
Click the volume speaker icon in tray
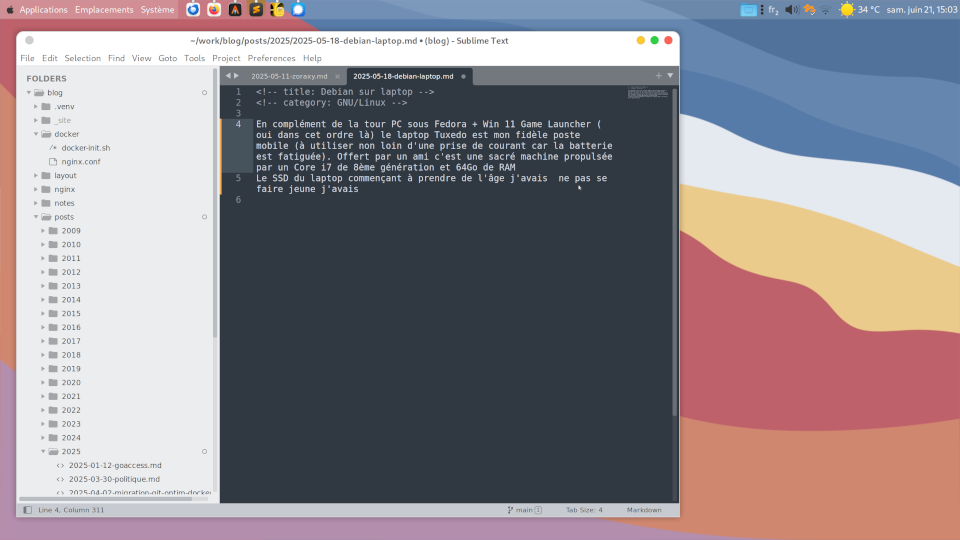(791, 9)
